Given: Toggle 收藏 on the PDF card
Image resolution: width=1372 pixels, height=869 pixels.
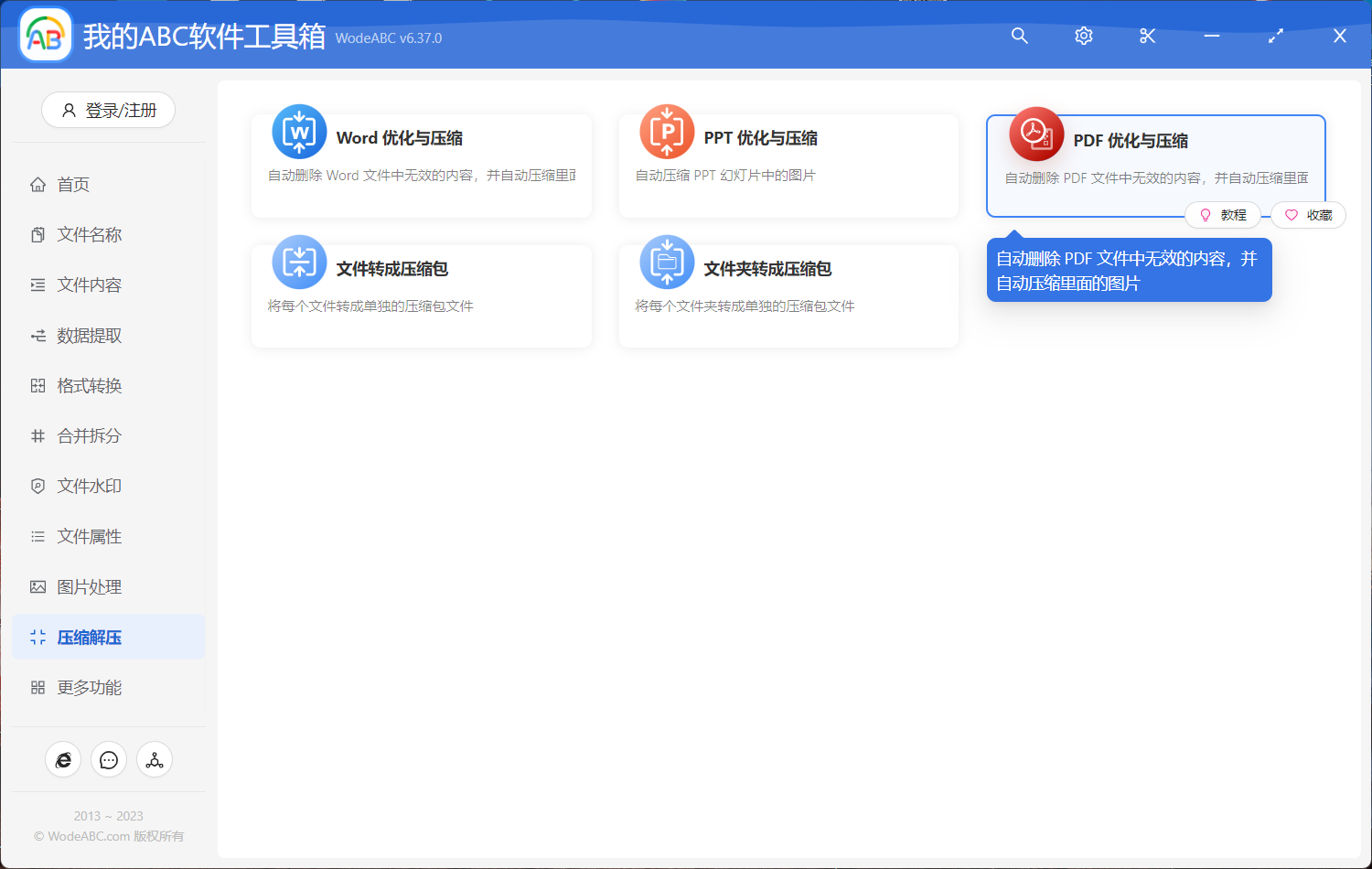Looking at the screenshot, I should coord(1308,214).
